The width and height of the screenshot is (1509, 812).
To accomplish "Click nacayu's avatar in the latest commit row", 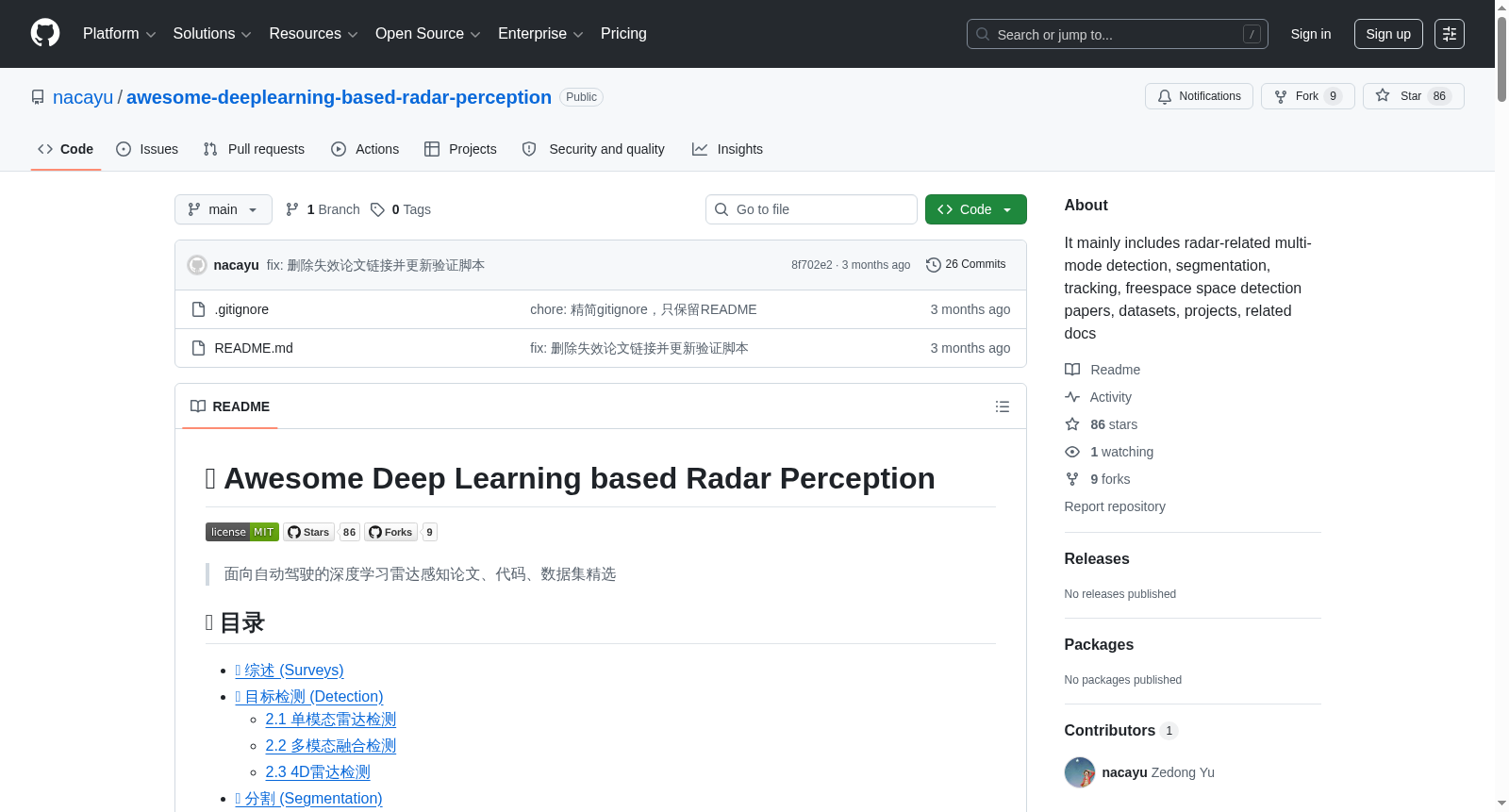I will click(197, 265).
